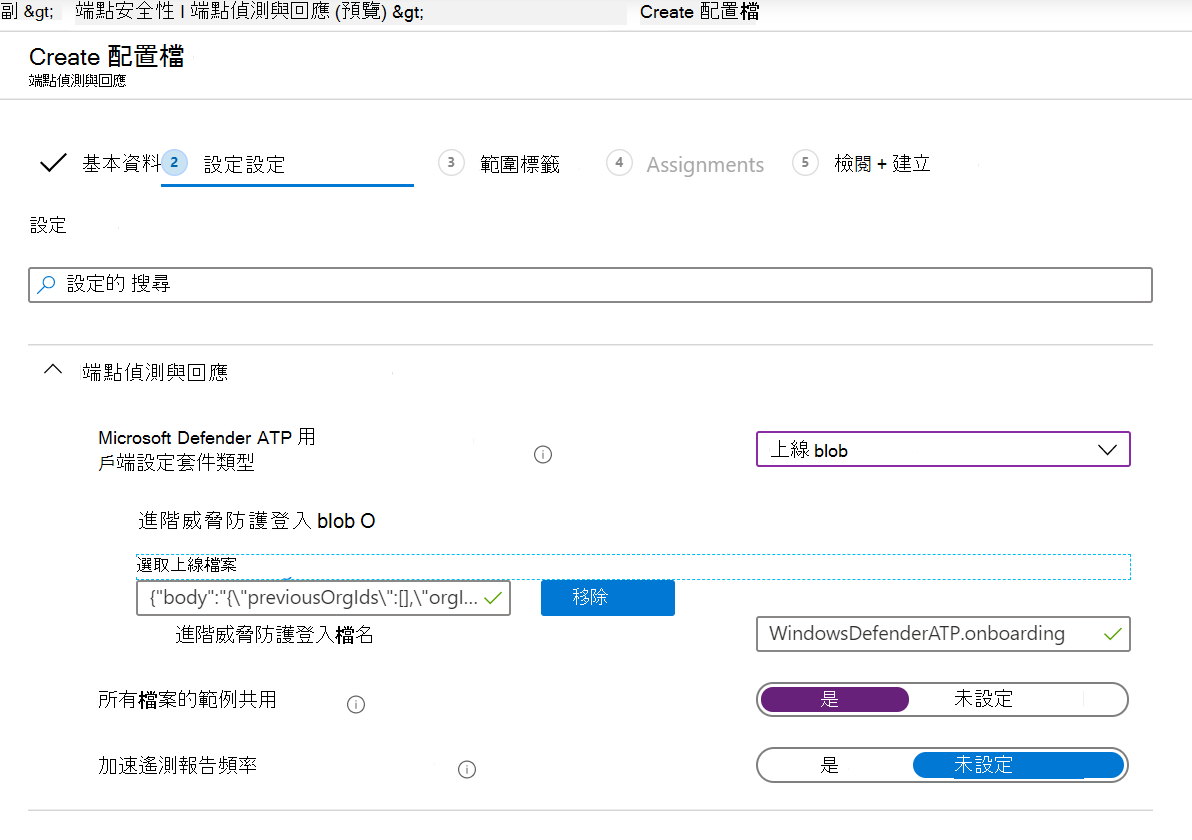
Task: Click info icon beside Microsoft Defender ATP package type
Action: [x=543, y=455]
